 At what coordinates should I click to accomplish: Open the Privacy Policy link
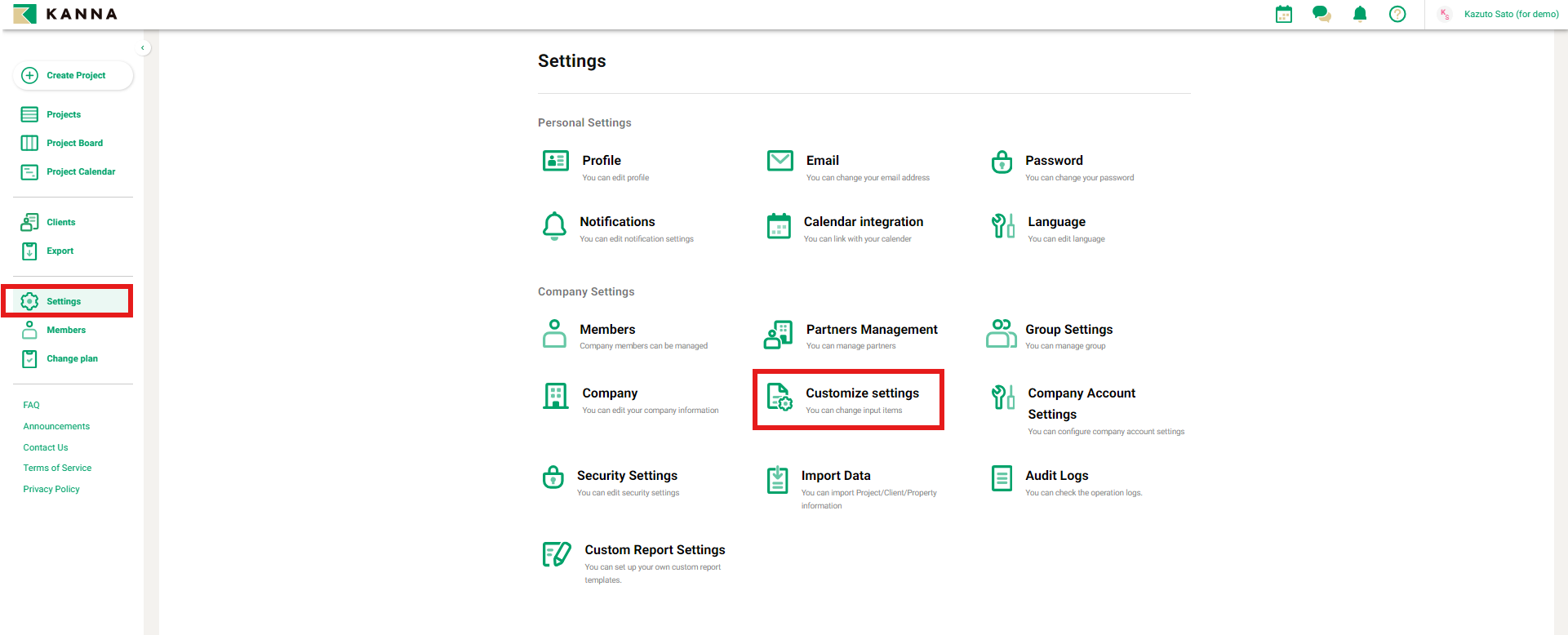pos(51,489)
